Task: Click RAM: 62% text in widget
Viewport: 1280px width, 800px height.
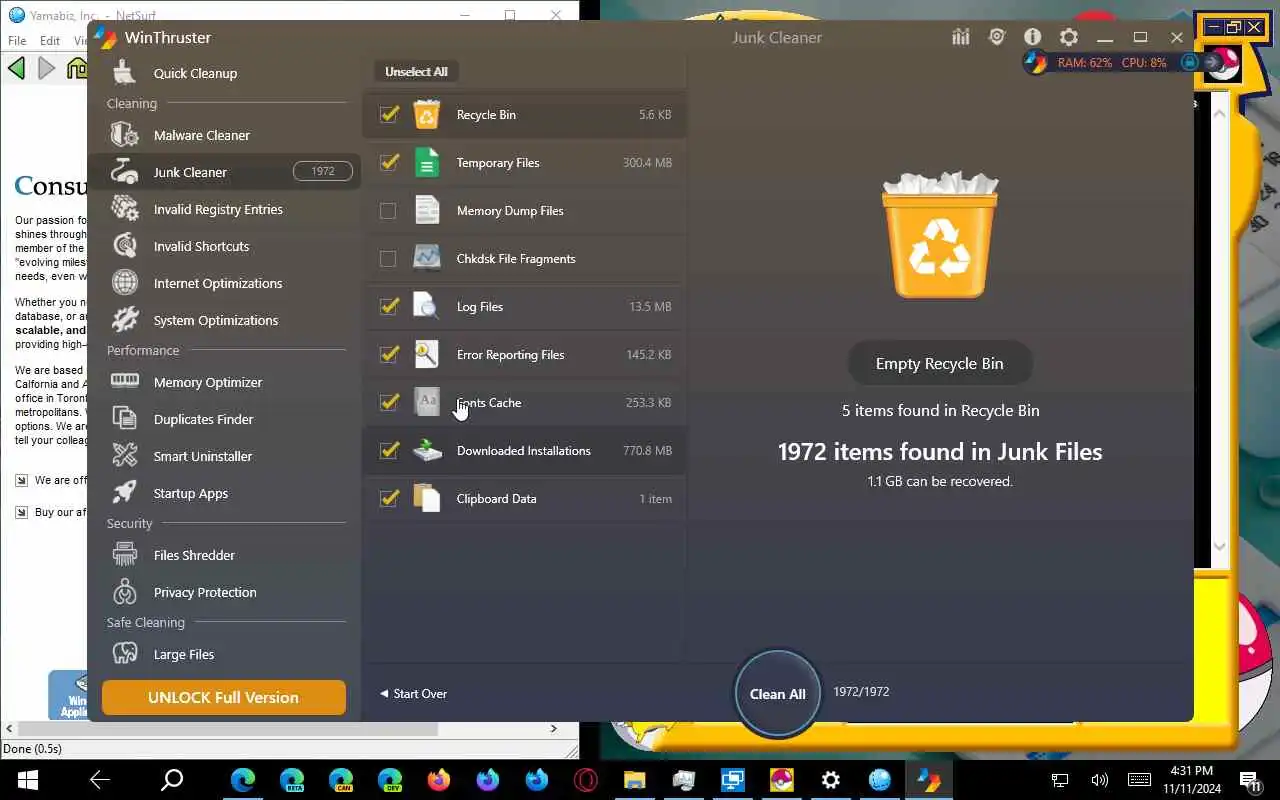Action: pyautogui.click(x=1084, y=63)
